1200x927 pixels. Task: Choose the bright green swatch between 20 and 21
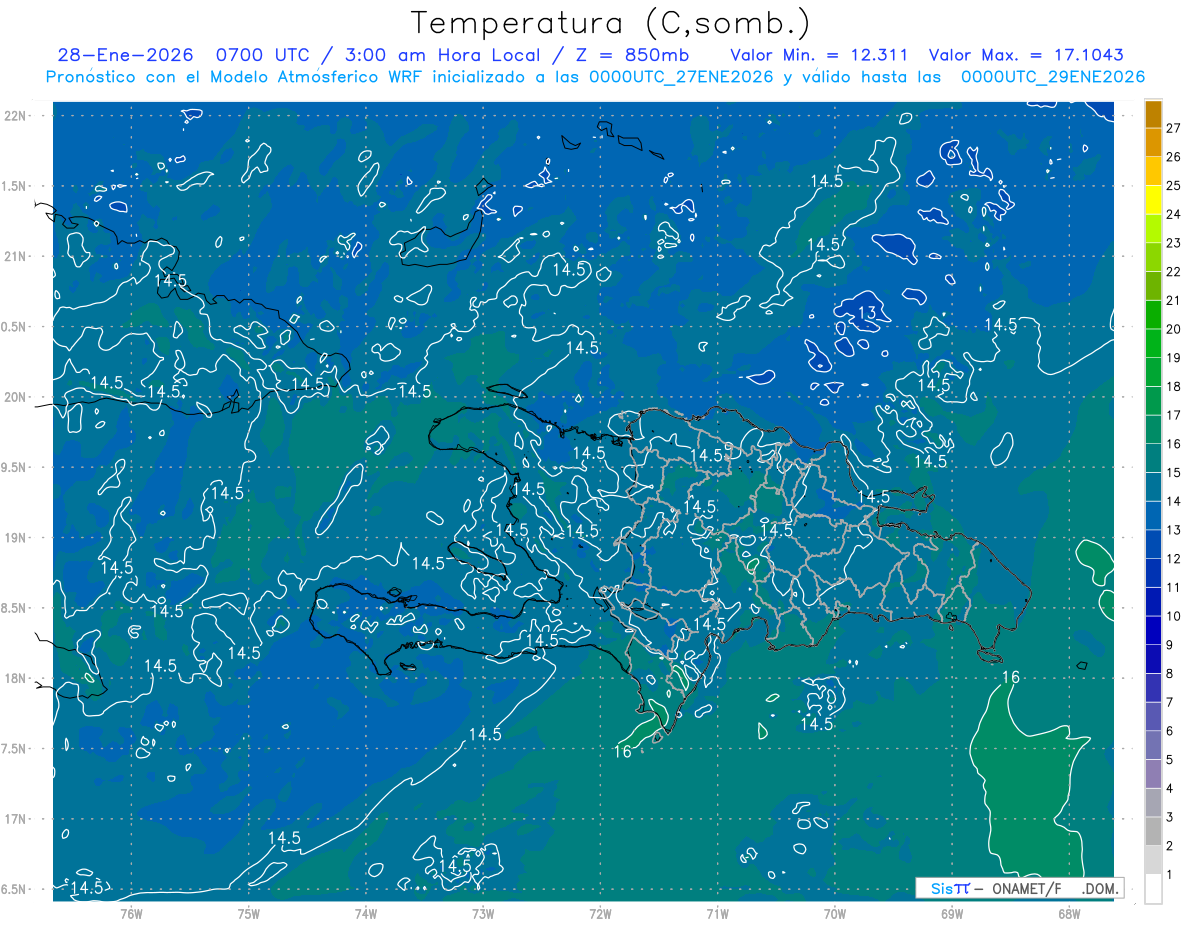(x=1153, y=315)
